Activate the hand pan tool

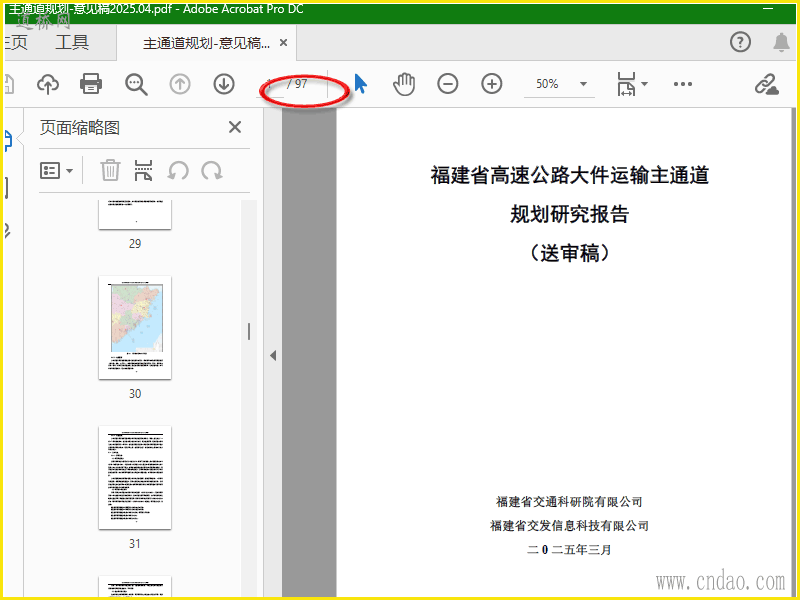pyautogui.click(x=404, y=84)
